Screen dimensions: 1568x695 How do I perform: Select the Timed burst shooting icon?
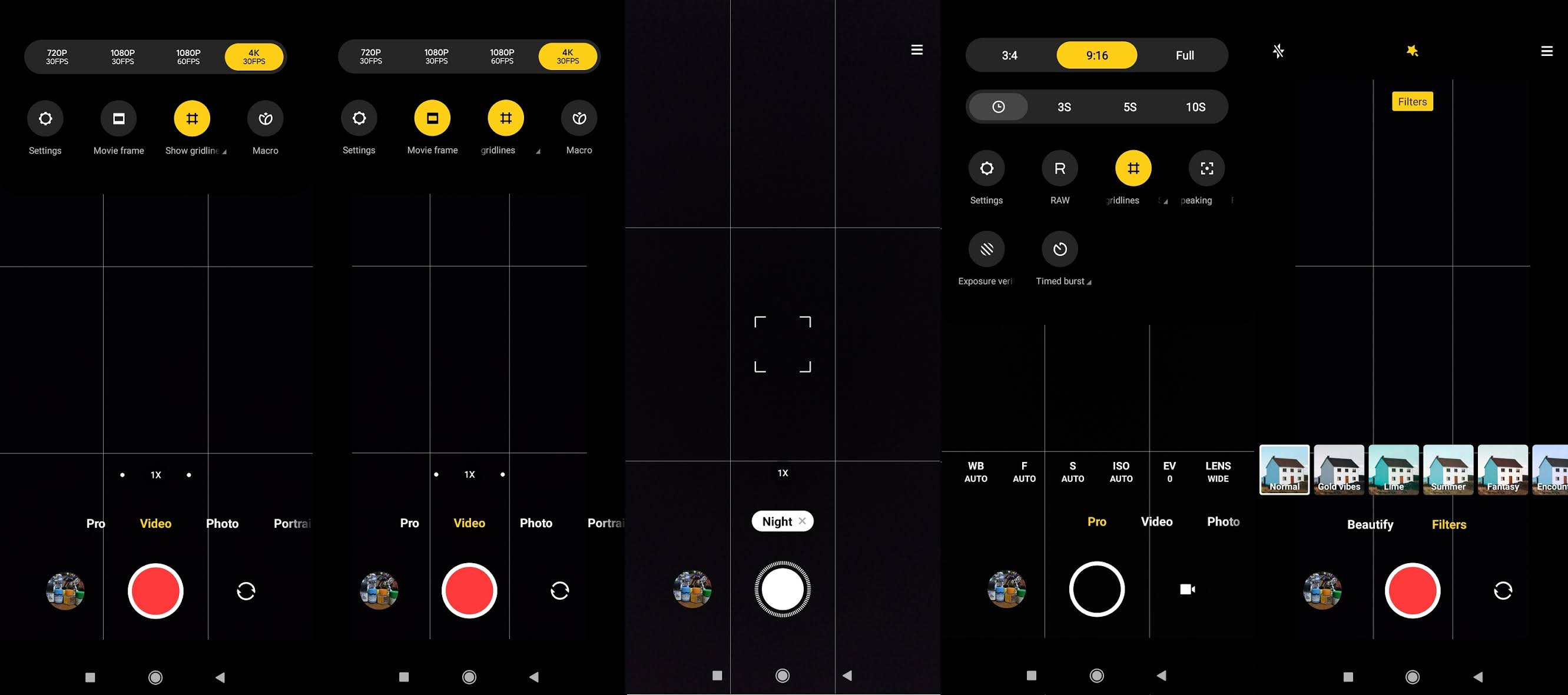[x=1059, y=249]
